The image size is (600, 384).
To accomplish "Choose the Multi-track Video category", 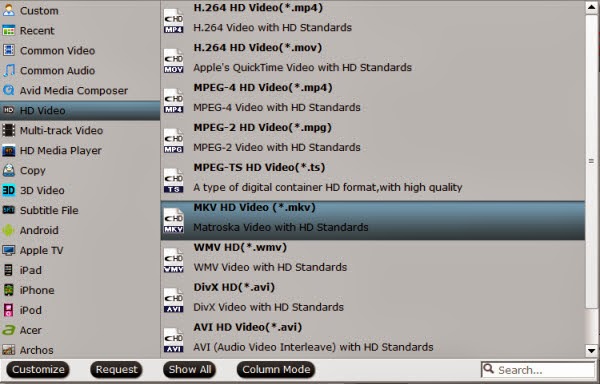I will (x=80, y=130).
